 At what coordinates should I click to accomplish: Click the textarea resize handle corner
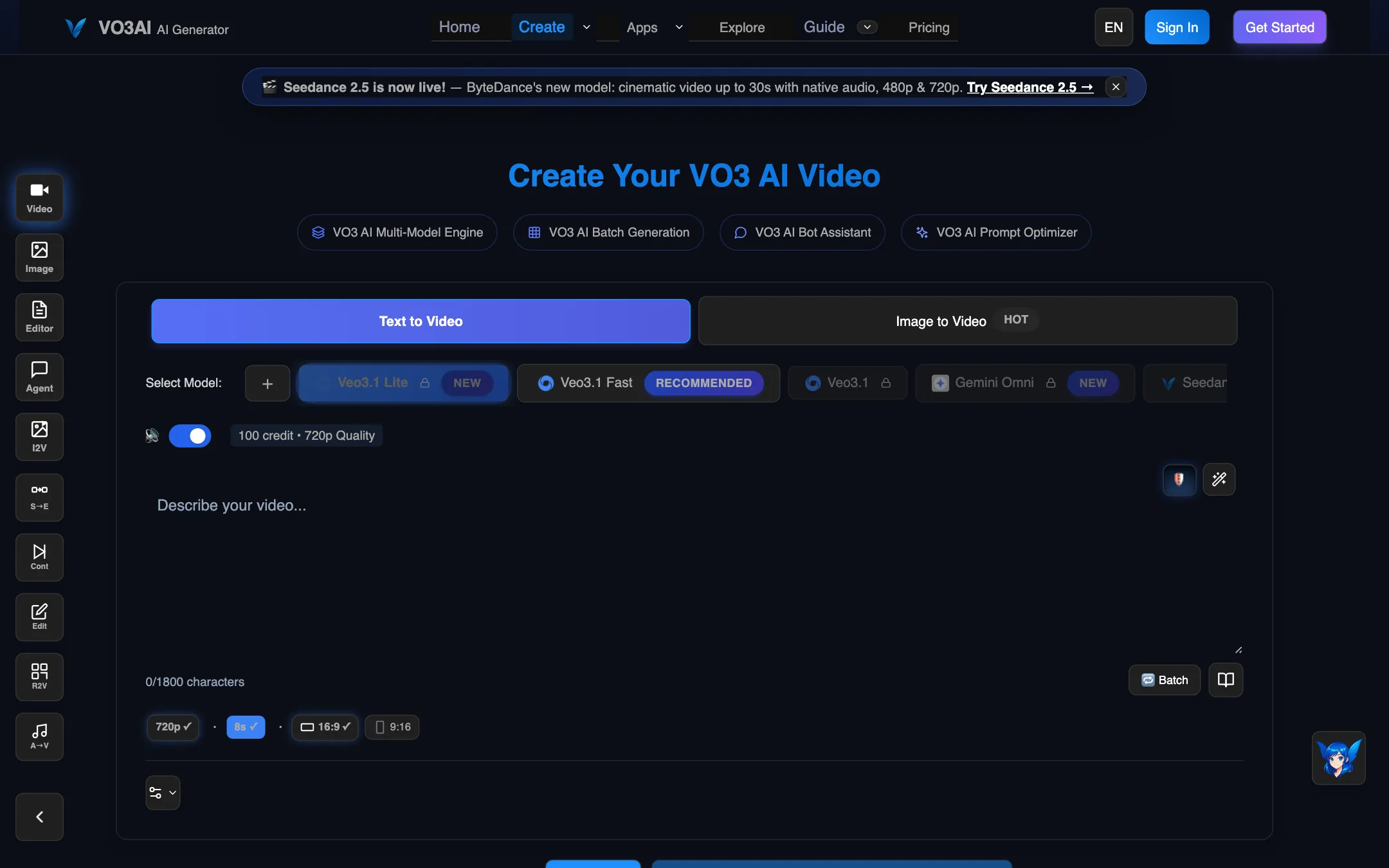click(x=1239, y=649)
